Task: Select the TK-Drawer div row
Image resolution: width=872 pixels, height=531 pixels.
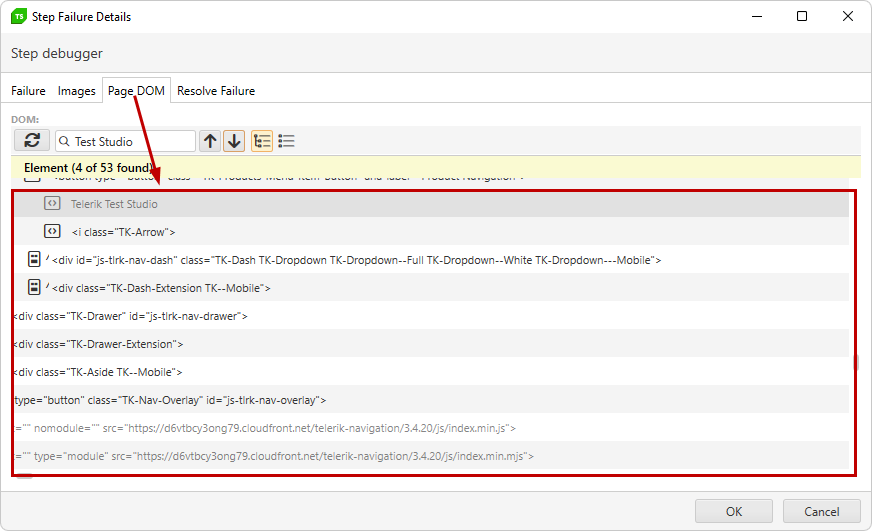Action: [x=432, y=316]
